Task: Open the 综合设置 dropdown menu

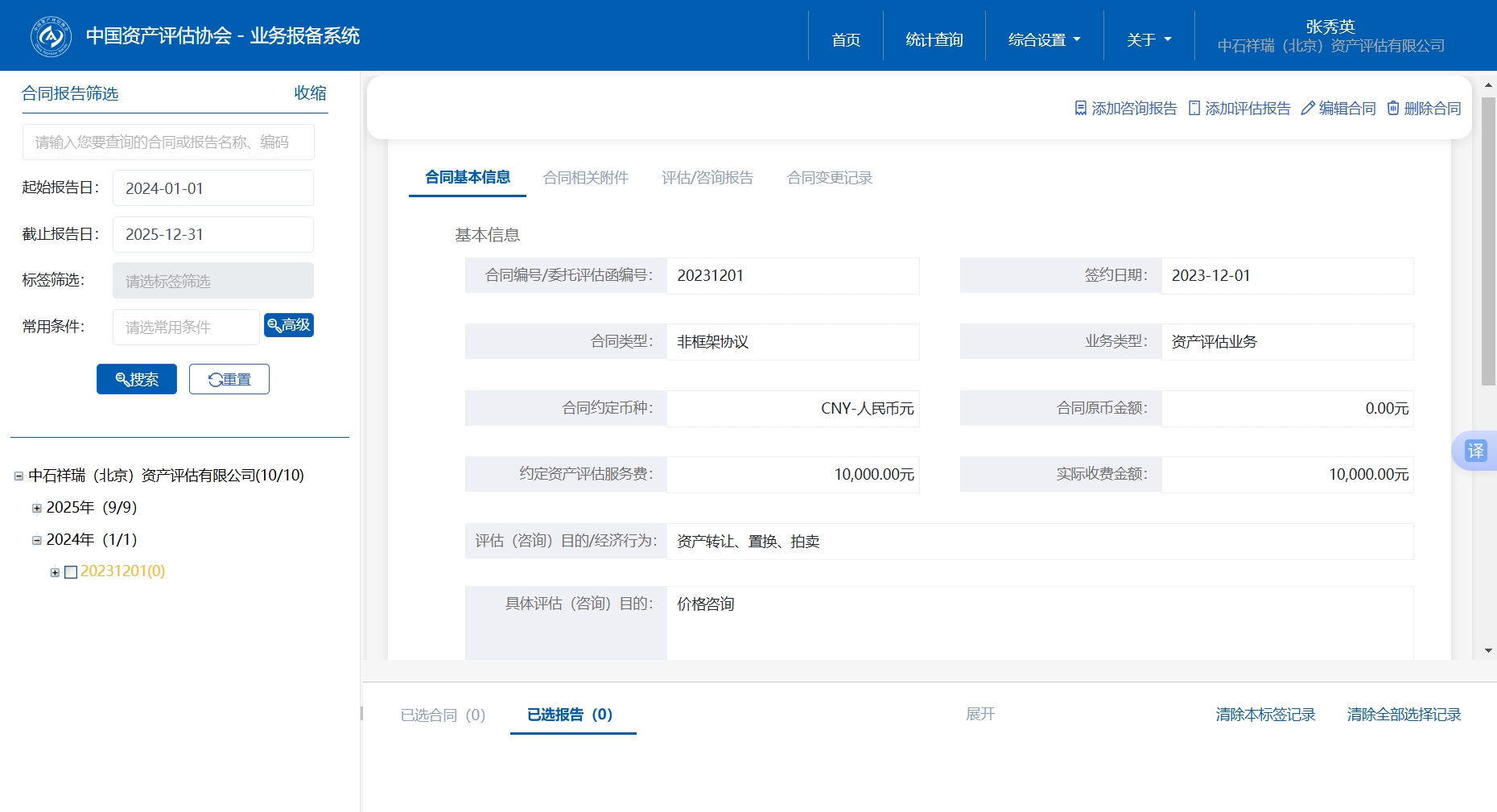Action: [x=1044, y=39]
